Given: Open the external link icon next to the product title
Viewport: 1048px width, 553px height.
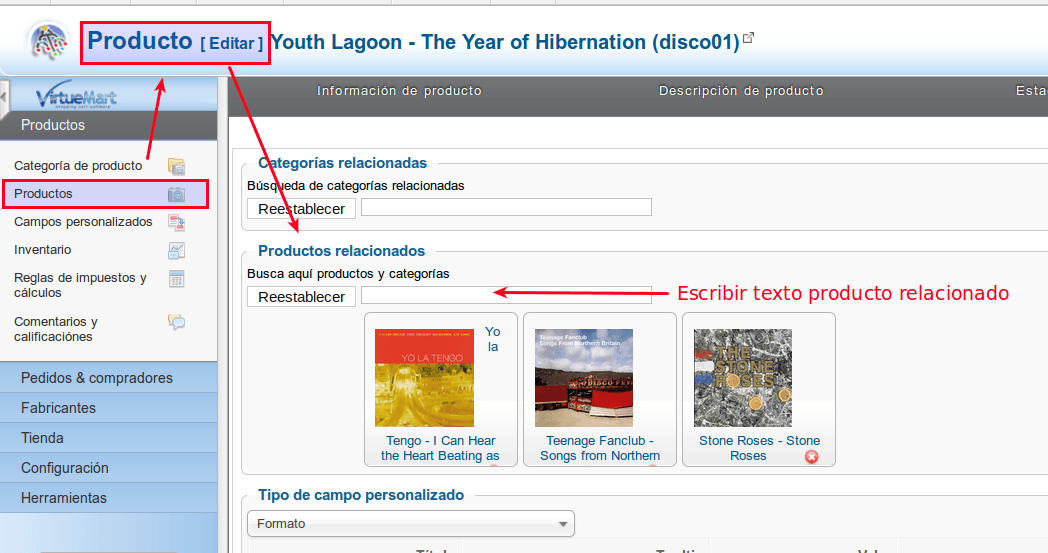Looking at the screenshot, I should 749,38.
